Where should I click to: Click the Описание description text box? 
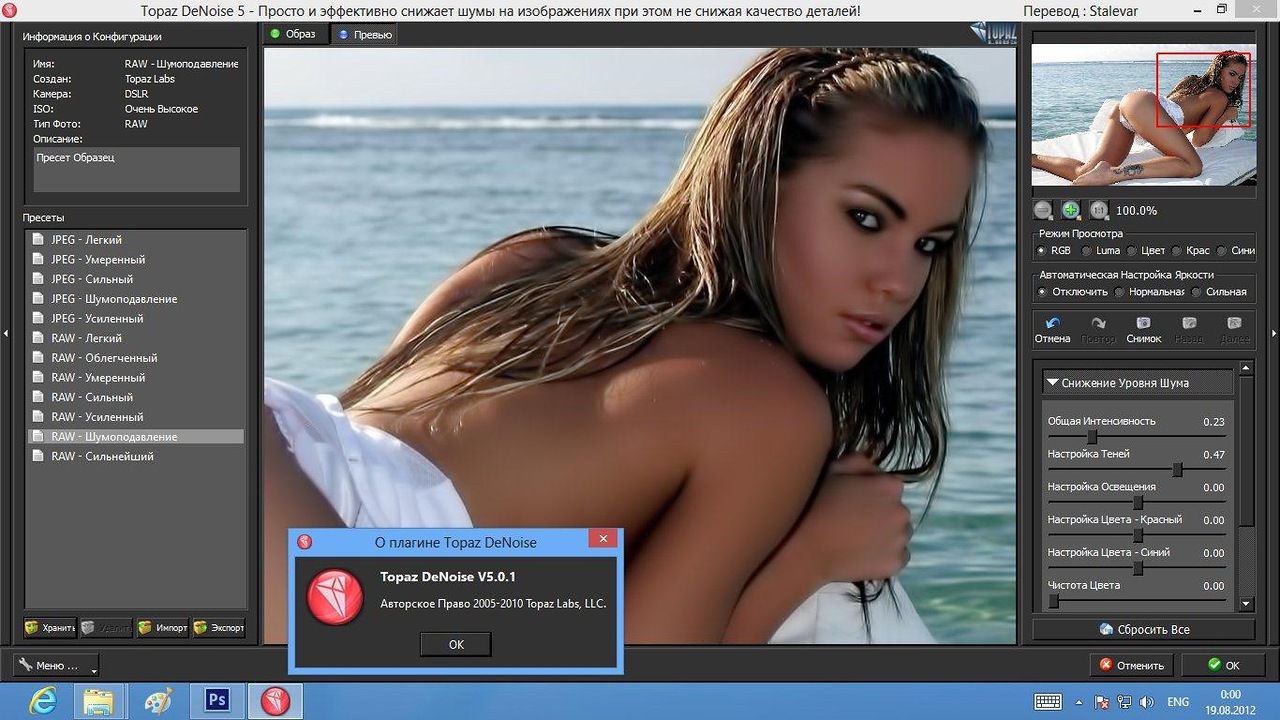[136, 169]
